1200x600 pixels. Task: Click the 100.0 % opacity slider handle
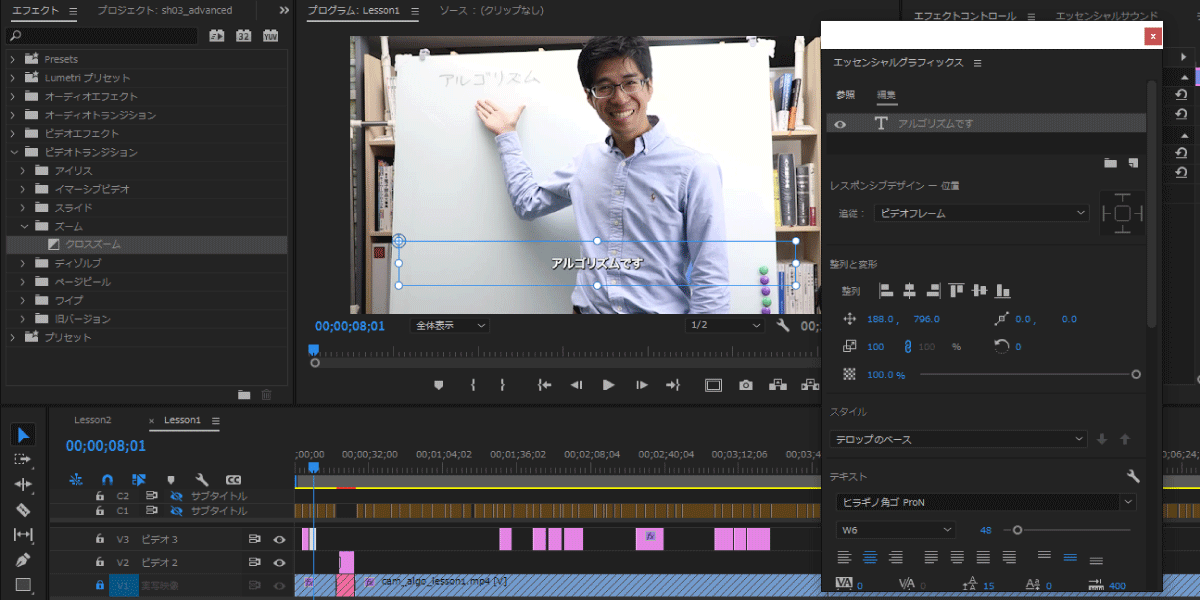click(x=1136, y=374)
